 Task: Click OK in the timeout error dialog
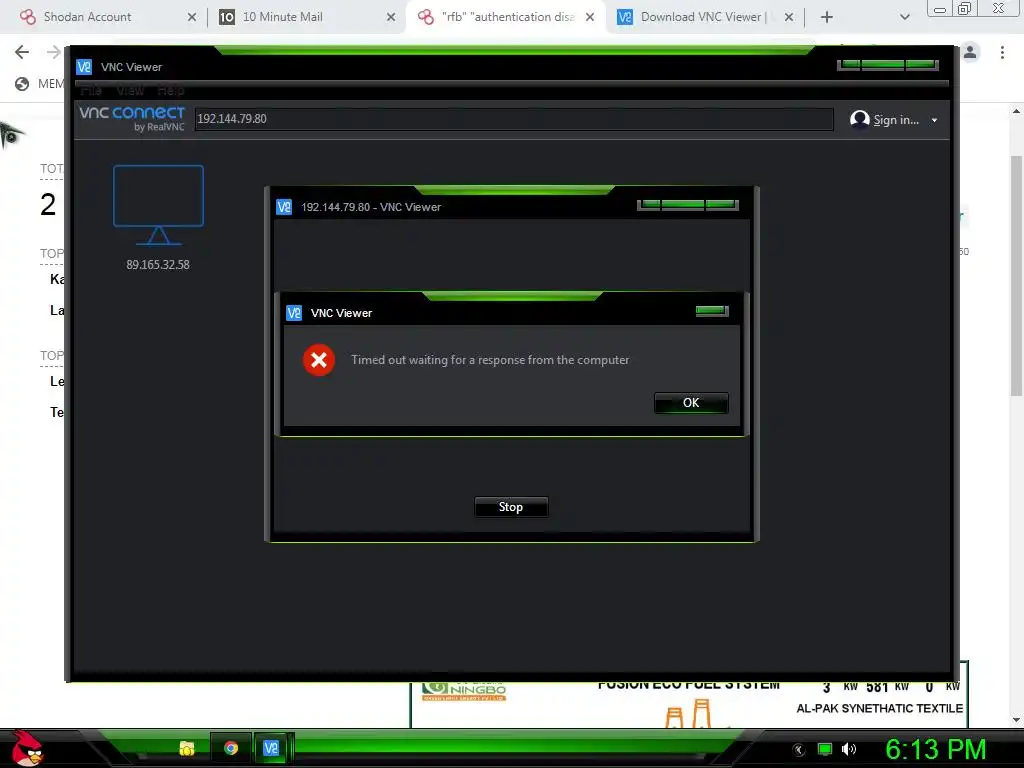tap(691, 403)
